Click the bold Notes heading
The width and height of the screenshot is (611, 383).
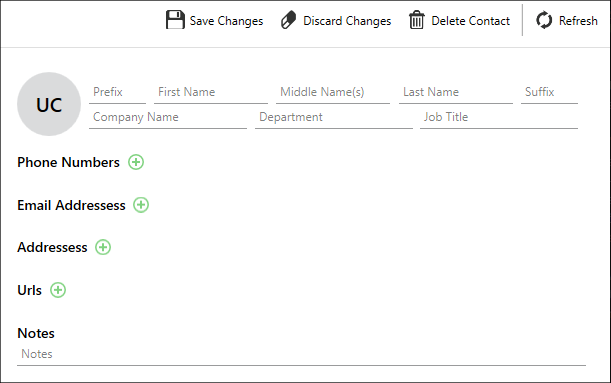pos(36,334)
